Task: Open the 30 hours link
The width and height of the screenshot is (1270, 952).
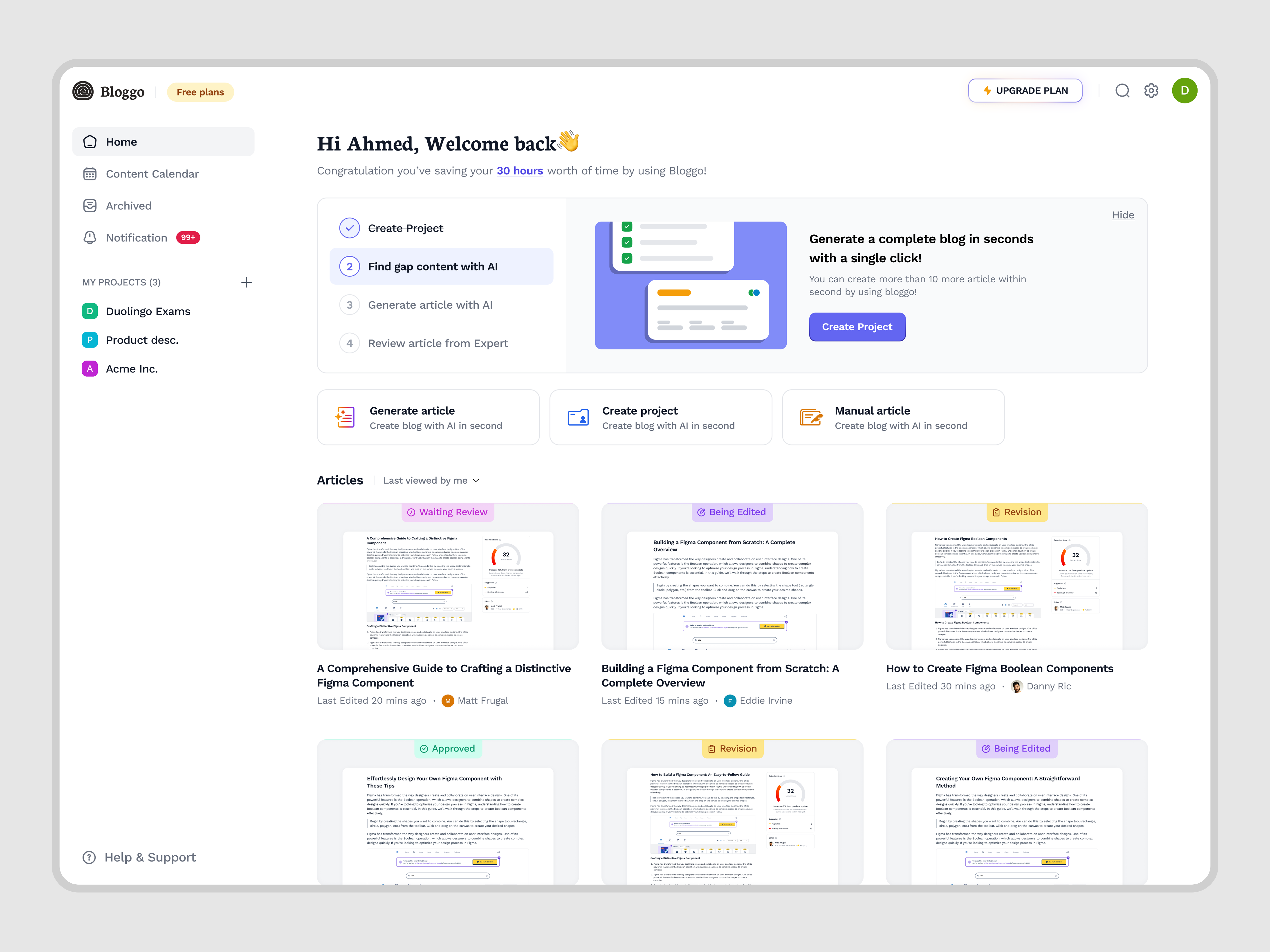Action: pyautogui.click(x=519, y=170)
